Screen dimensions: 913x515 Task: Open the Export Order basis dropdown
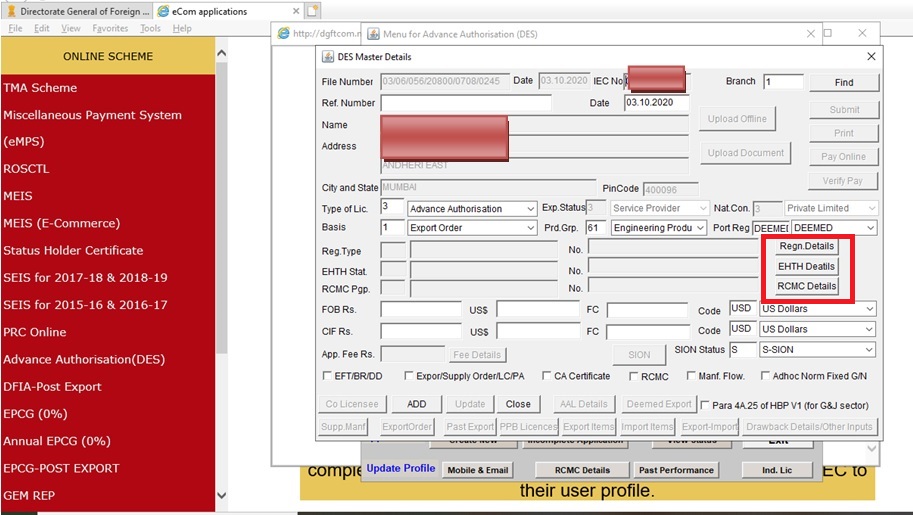pyautogui.click(x=472, y=228)
